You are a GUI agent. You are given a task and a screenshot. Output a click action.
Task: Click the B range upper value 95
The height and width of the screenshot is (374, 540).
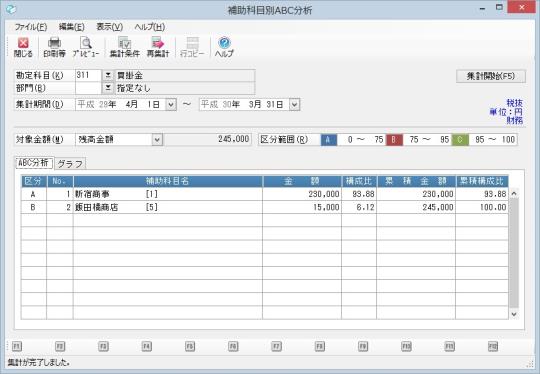click(444, 139)
